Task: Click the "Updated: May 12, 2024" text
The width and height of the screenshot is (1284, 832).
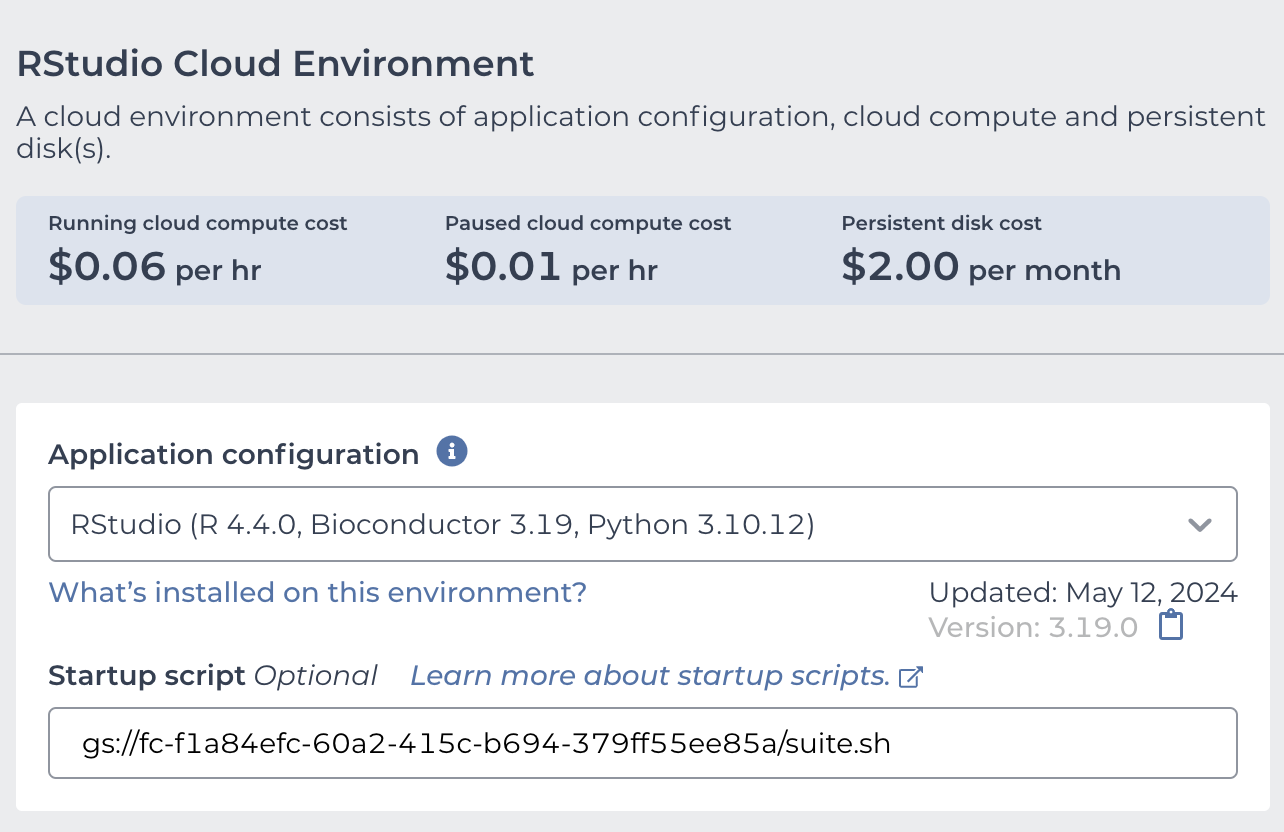Action: [x=1083, y=593]
